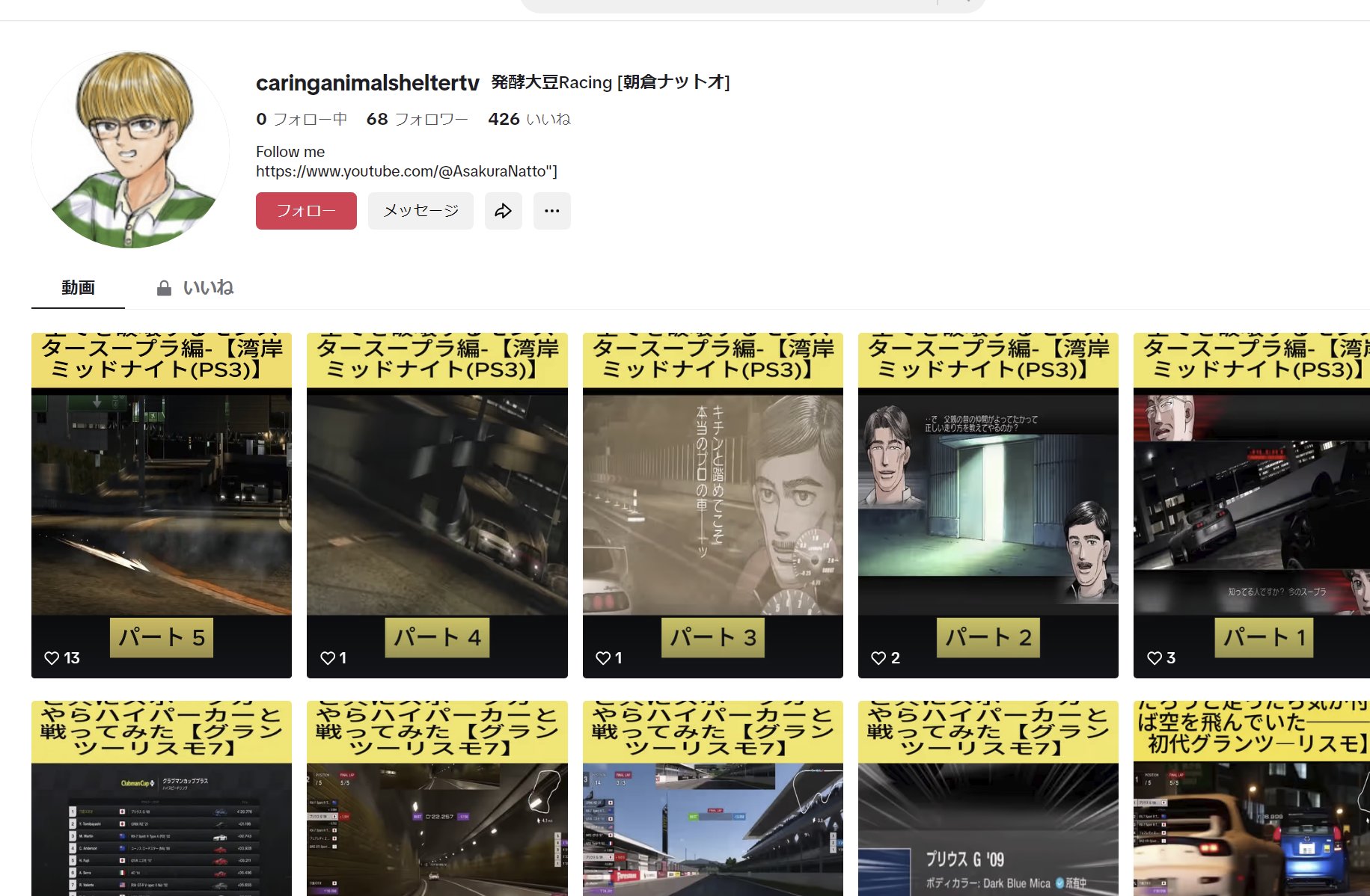Click heart icon on パート 3 video
The image size is (1370, 896).
[x=603, y=658]
